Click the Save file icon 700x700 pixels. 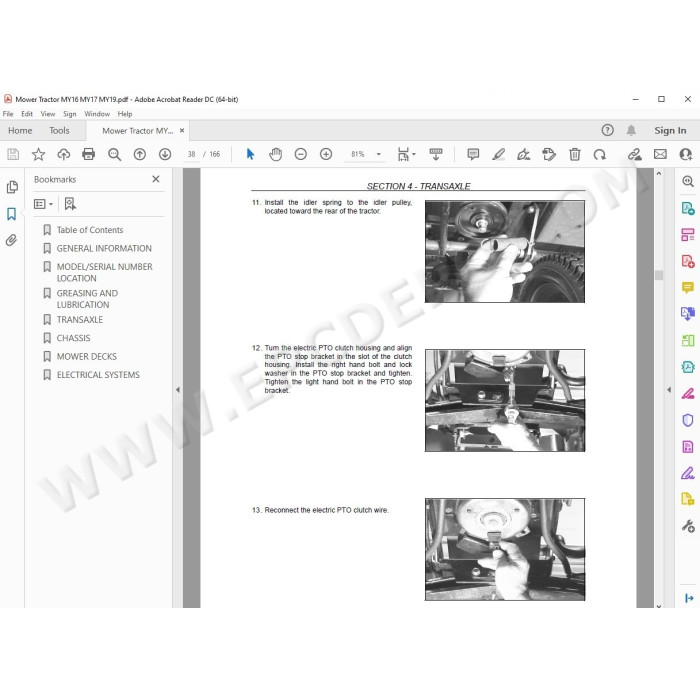point(13,154)
